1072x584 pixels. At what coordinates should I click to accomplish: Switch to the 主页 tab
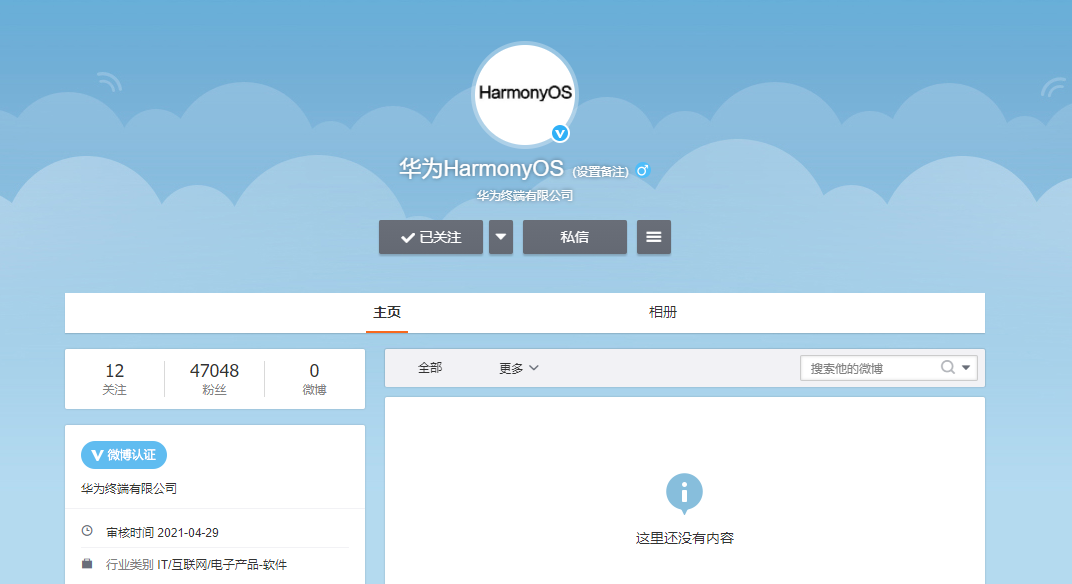387,312
